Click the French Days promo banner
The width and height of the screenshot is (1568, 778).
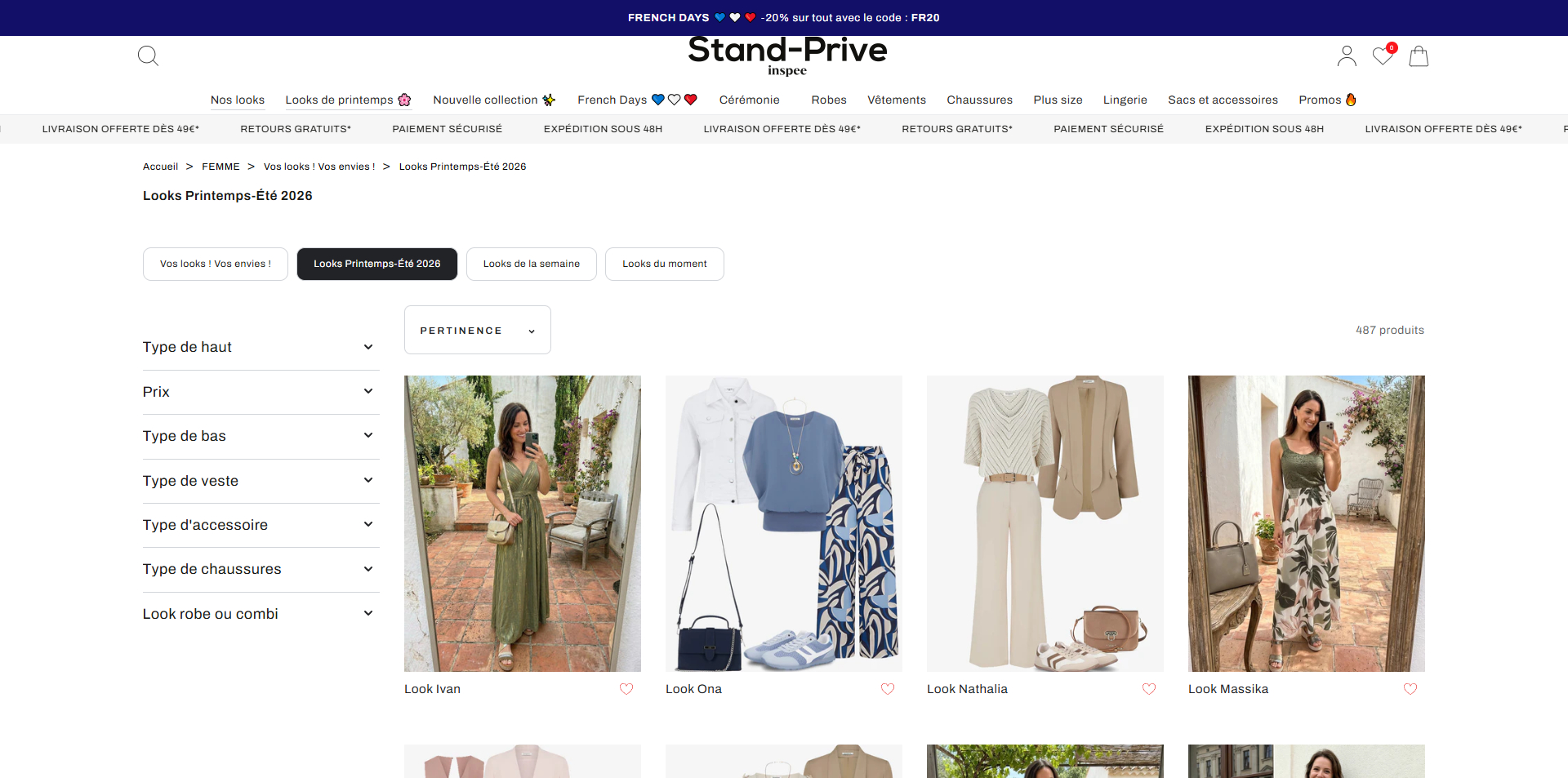point(784,17)
